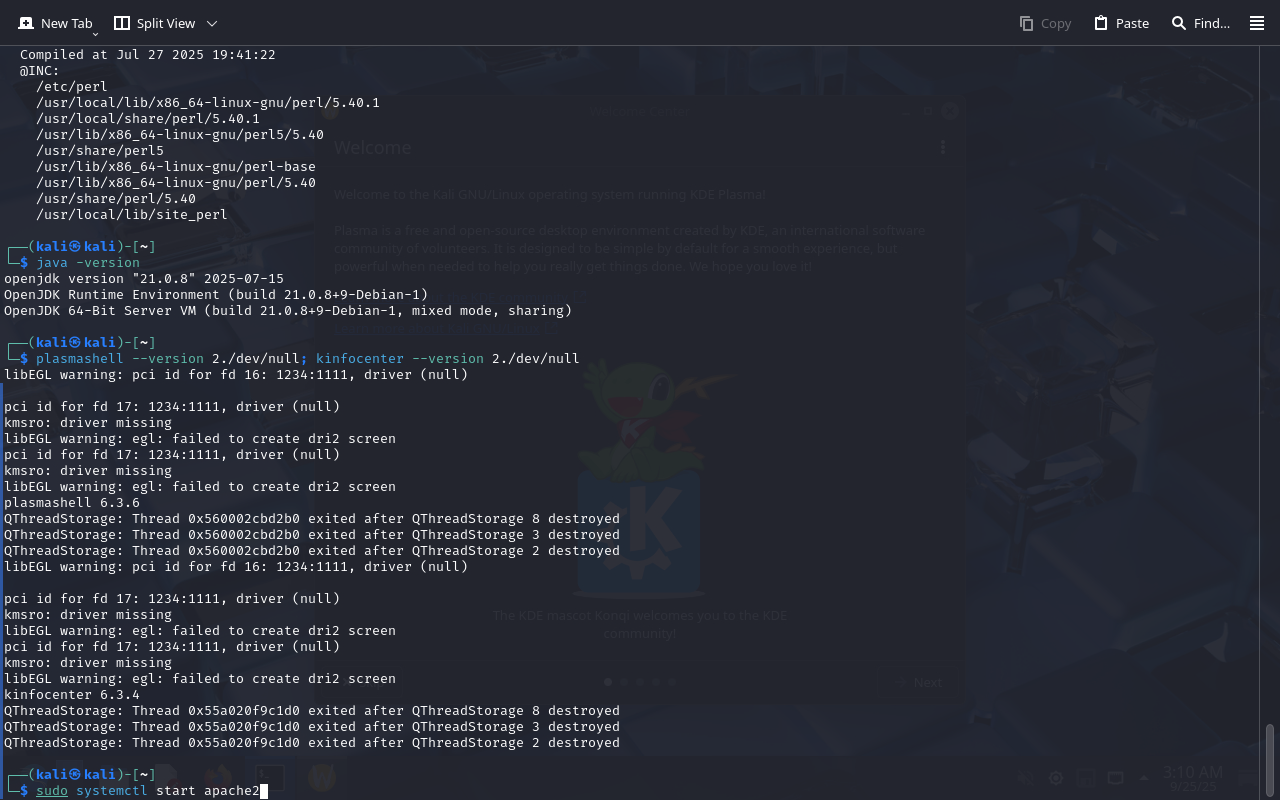Click the underlined 'sudo' word
The height and width of the screenshot is (800, 1280).
click(x=52, y=791)
